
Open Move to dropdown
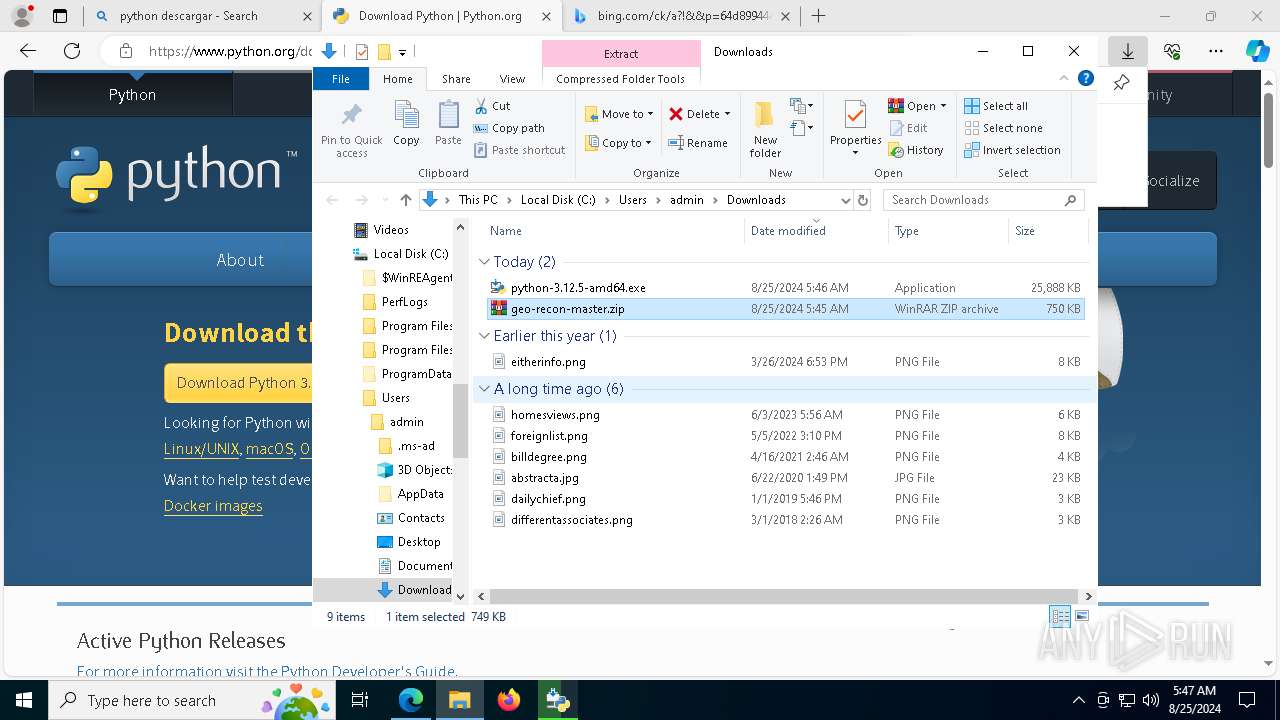[x=619, y=114]
